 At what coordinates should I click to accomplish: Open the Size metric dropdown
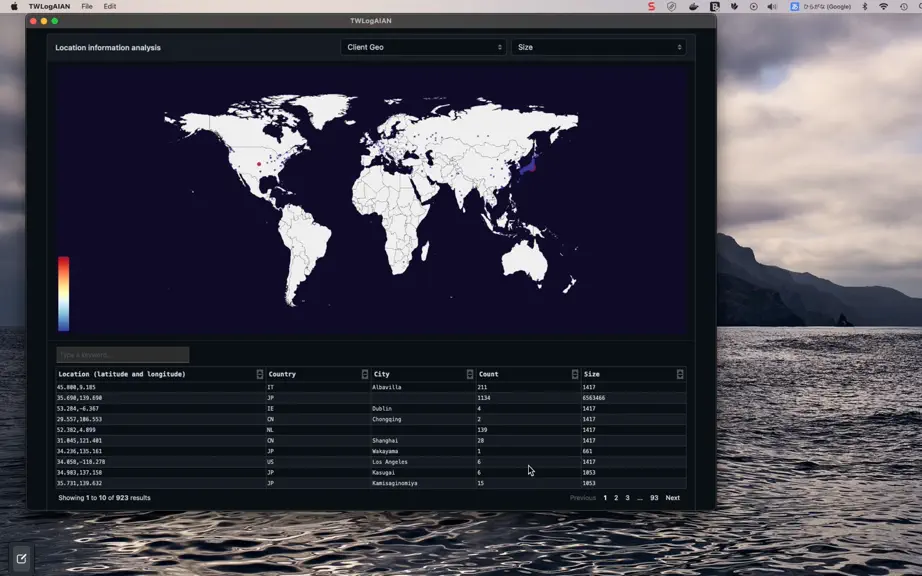click(598, 47)
